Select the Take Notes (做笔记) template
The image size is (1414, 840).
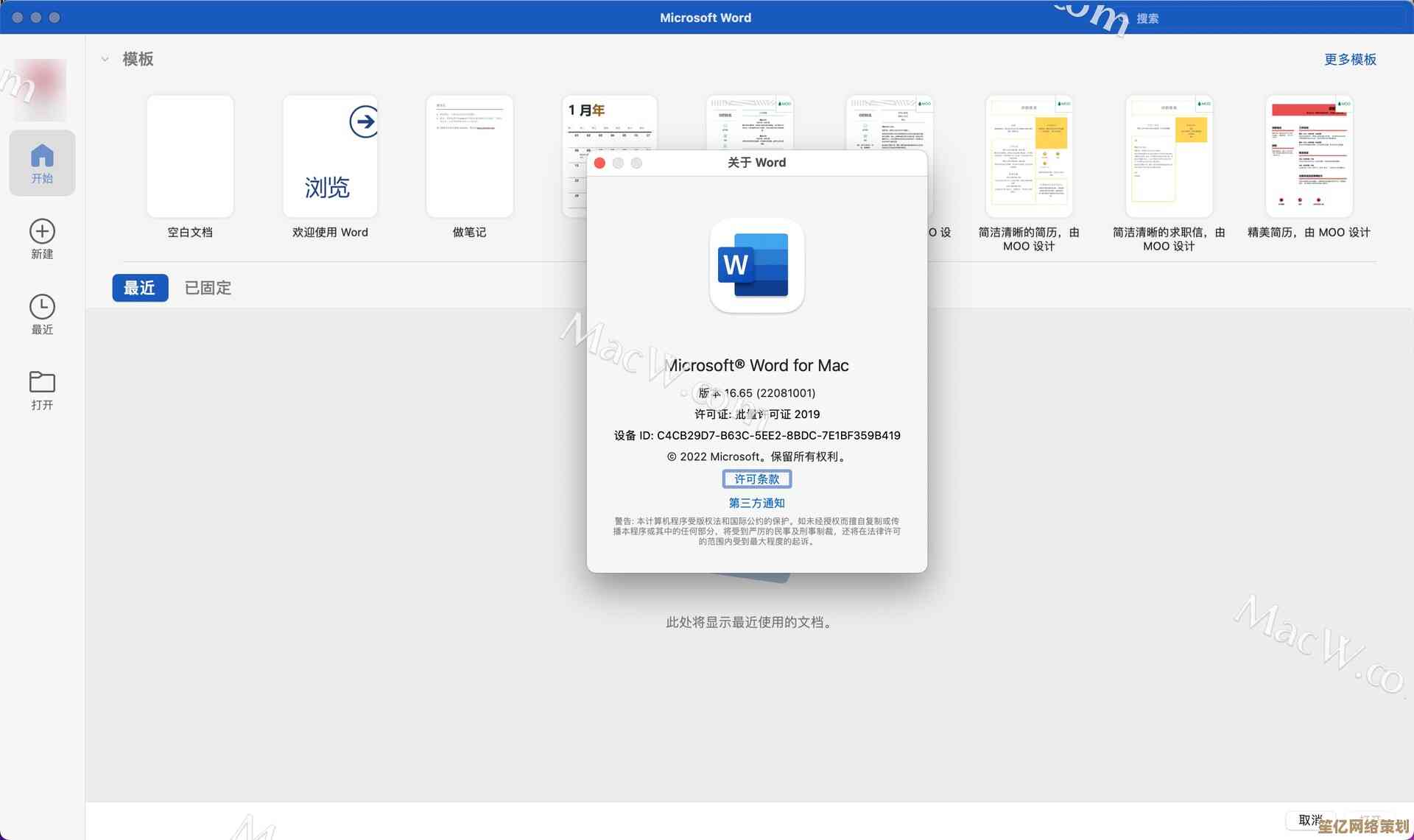[x=469, y=157]
